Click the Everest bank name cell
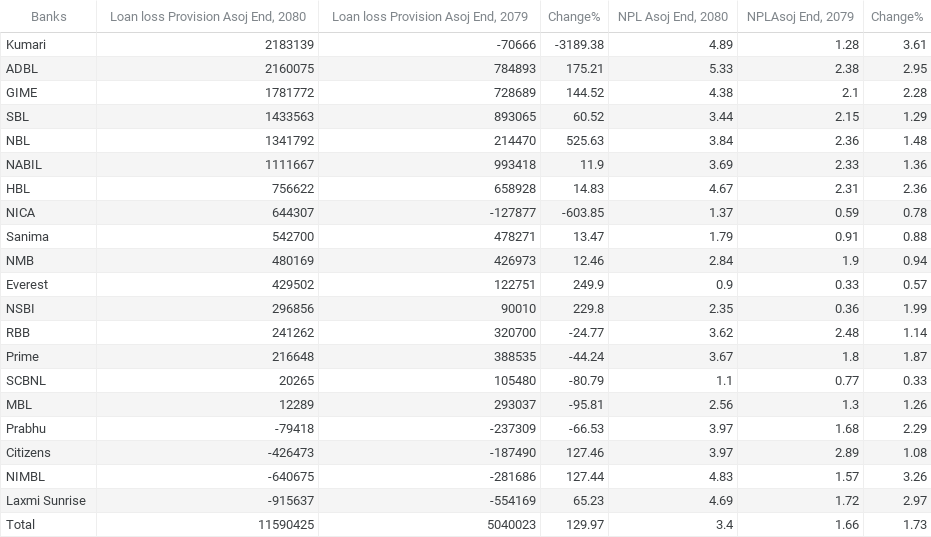 point(27,285)
